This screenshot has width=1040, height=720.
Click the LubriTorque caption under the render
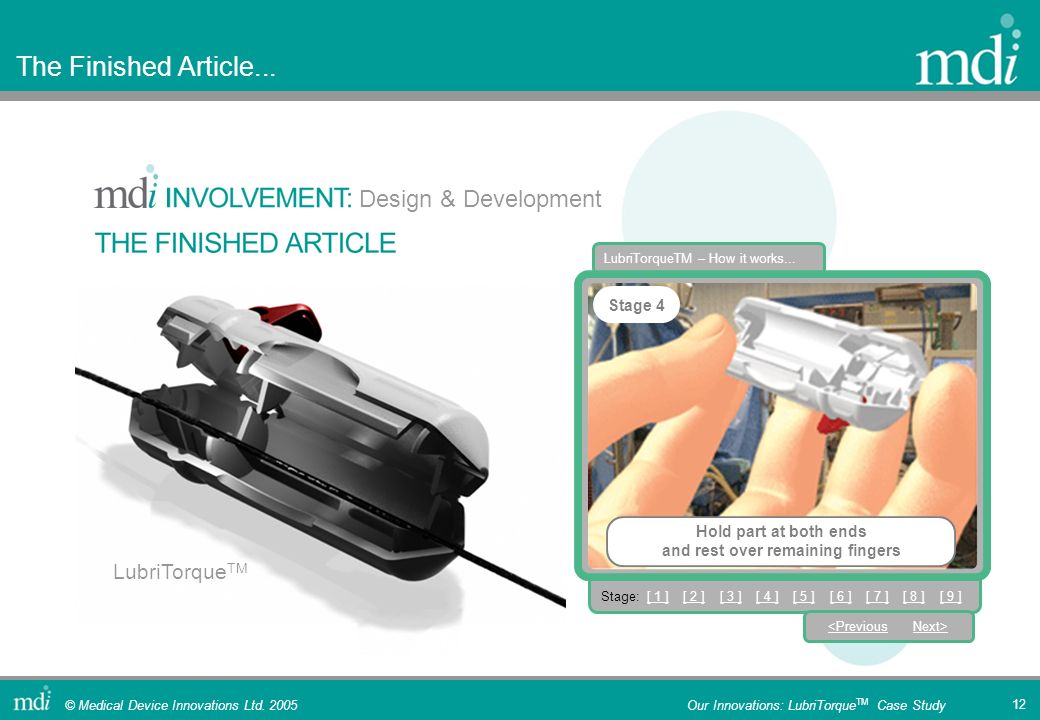[x=180, y=571]
